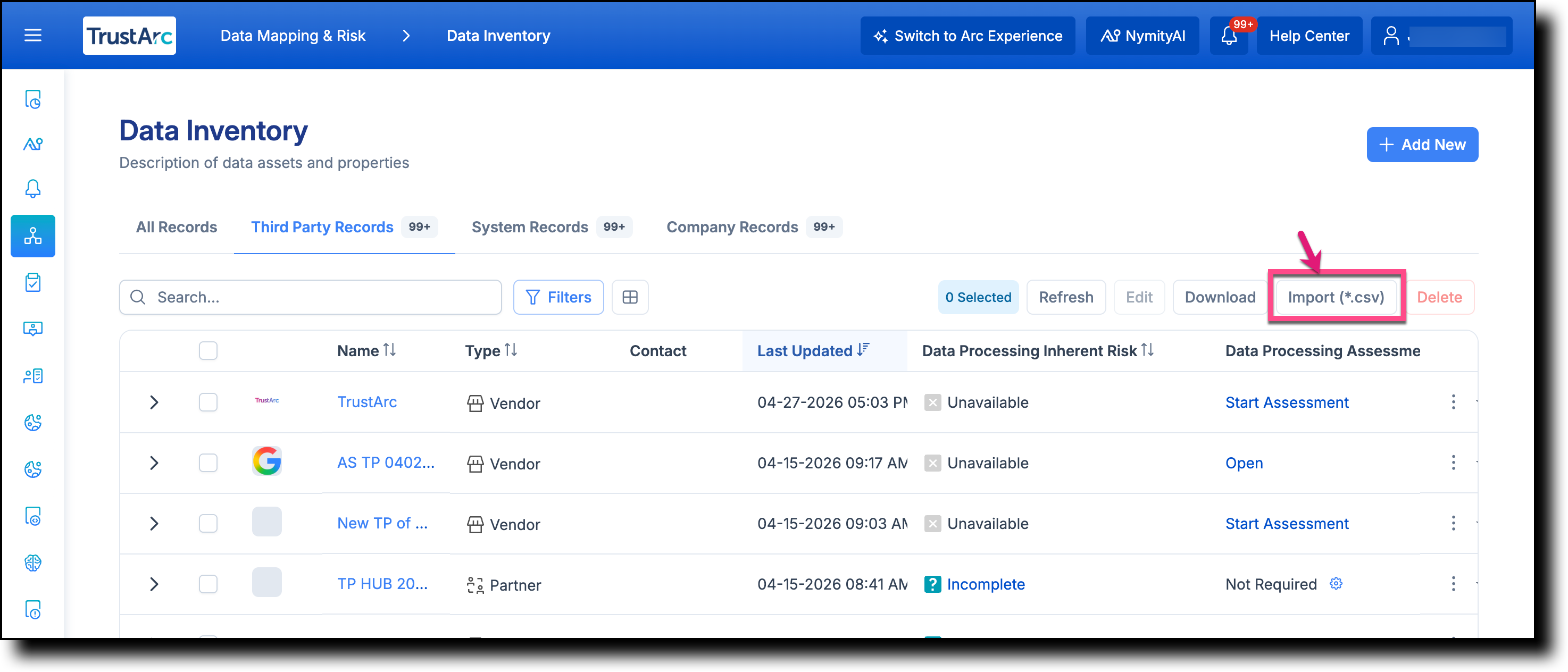
Task: Check the TP HUB 20 row checkbox
Action: click(208, 584)
